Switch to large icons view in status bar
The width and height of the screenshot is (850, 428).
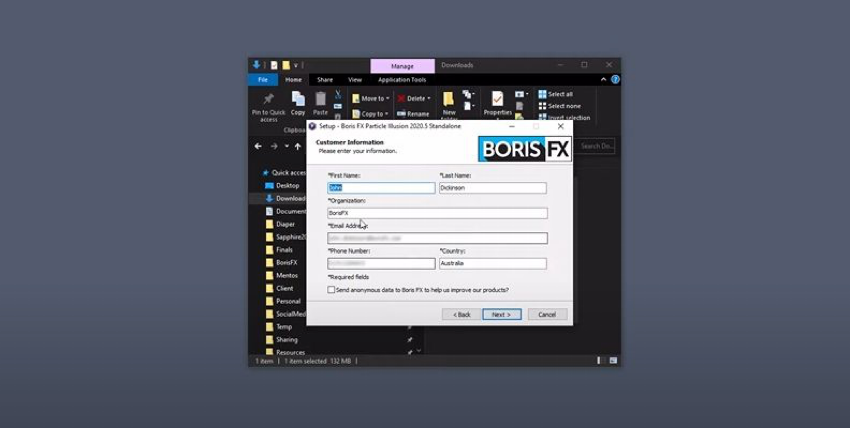[x=613, y=360]
